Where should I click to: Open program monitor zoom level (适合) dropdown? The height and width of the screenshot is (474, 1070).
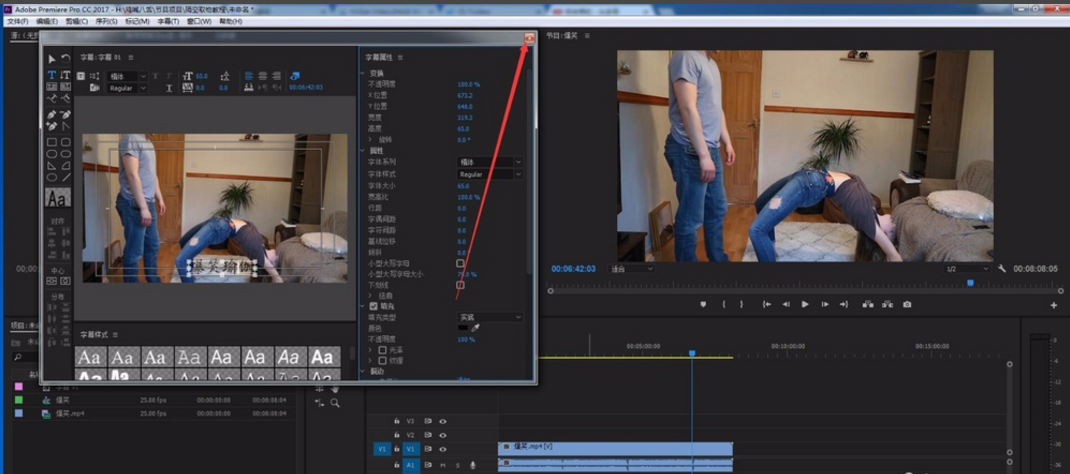(633, 269)
